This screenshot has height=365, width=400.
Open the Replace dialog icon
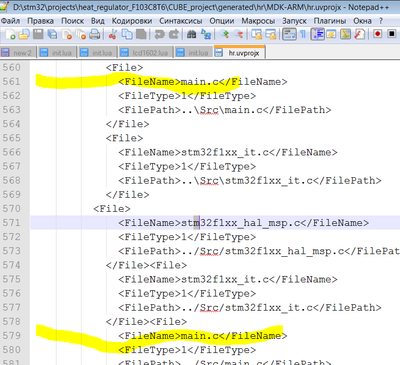click(x=206, y=34)
